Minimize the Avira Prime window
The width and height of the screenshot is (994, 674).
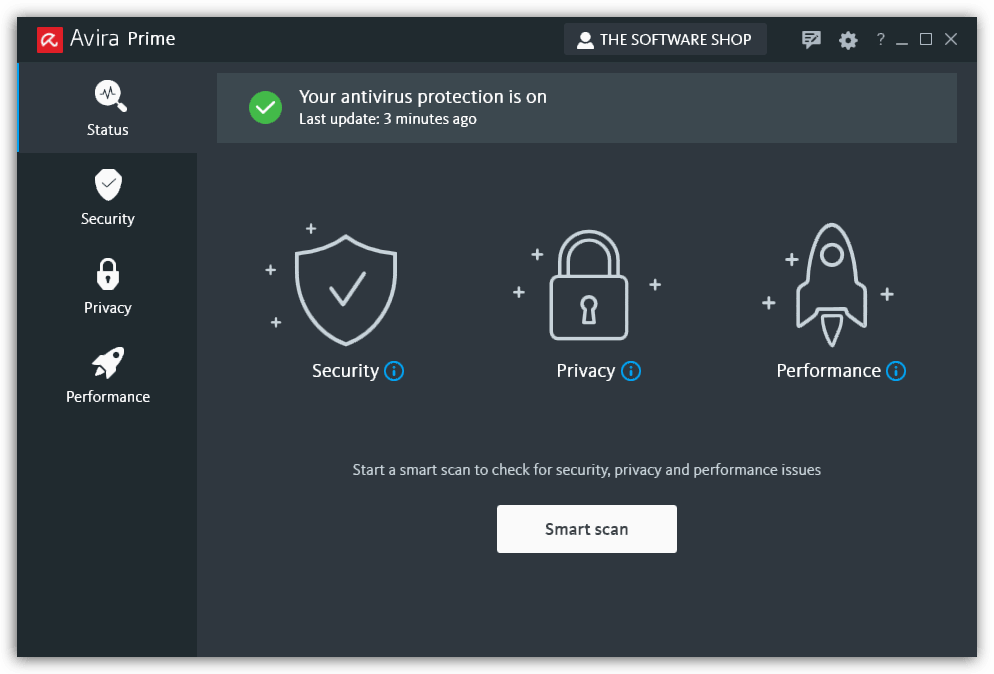click(x=902, y=40)
